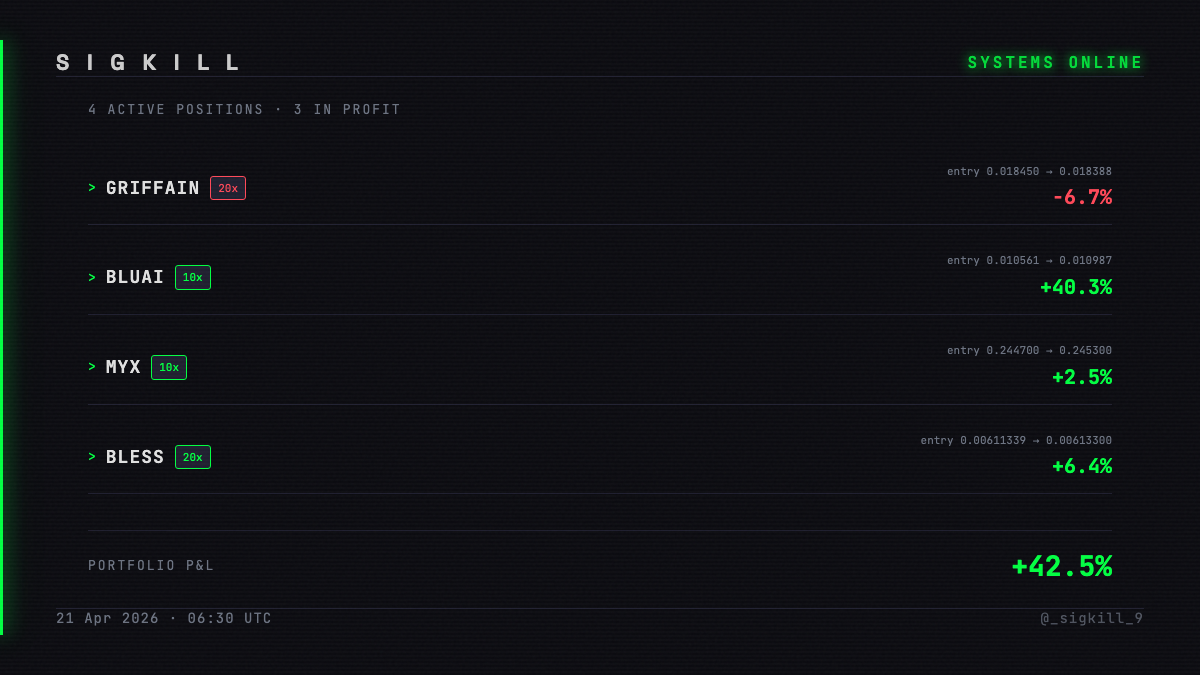Select the BLESS position name

(x=135, y=457)
